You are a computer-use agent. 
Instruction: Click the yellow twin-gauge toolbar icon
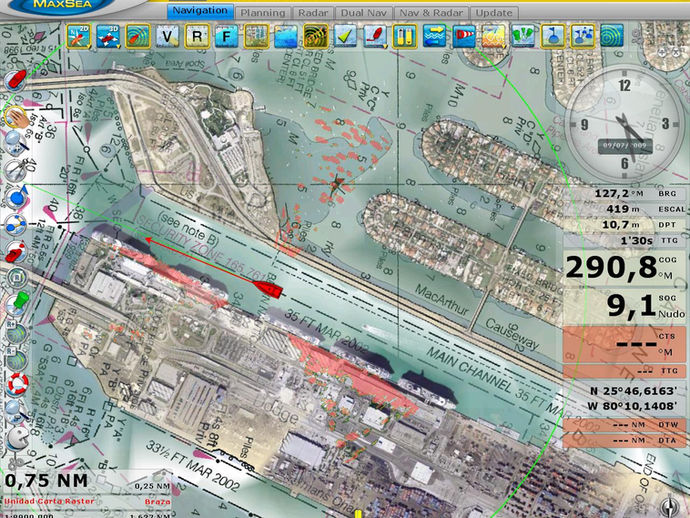click(x=404, y=36)
